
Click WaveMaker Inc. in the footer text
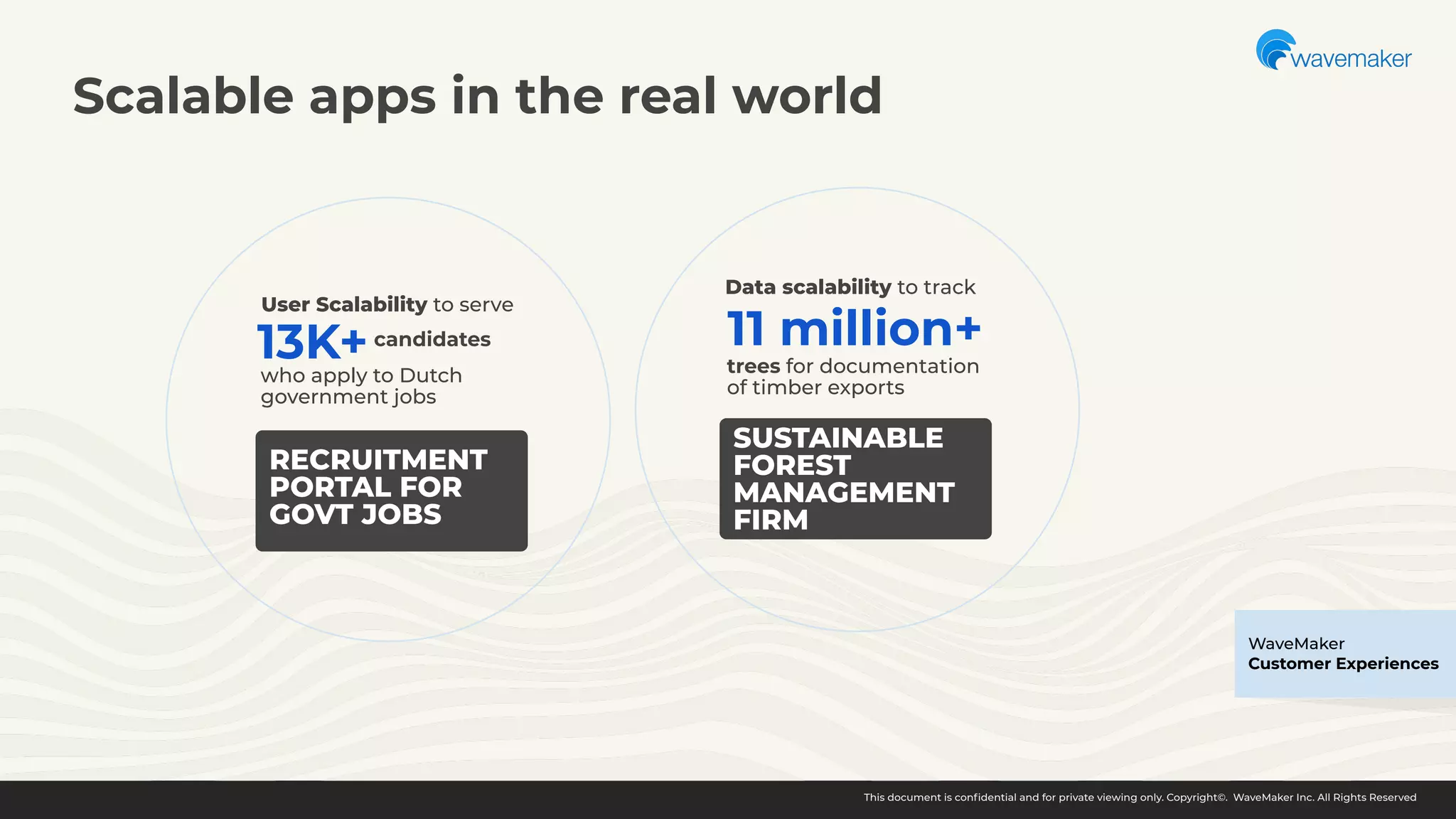click(1273, 798)
